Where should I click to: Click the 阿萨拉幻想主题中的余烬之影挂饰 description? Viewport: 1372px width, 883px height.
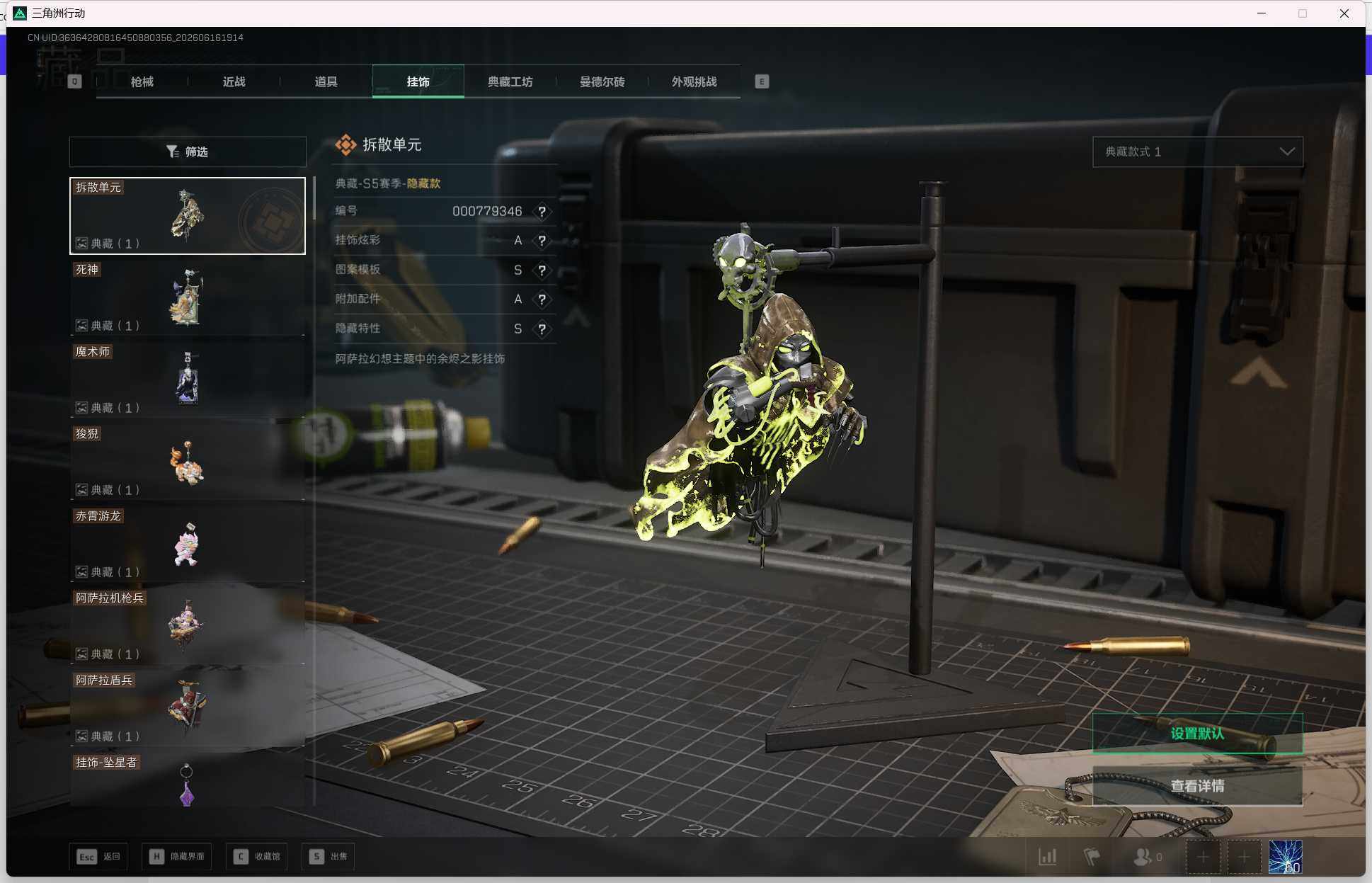pos(420,359)
